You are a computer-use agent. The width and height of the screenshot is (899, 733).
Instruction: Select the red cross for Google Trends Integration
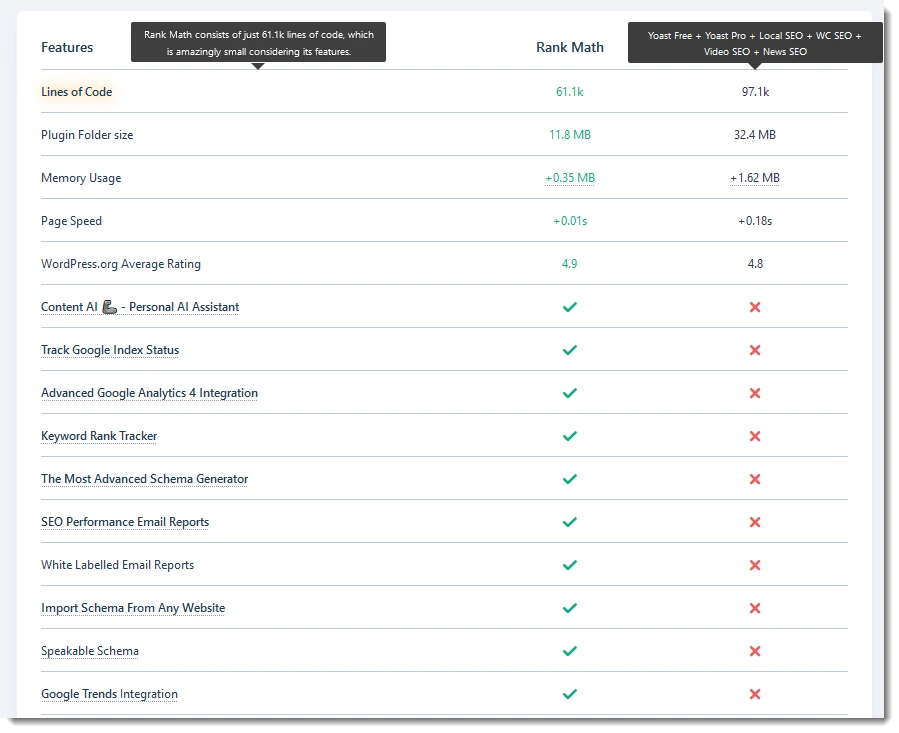click(755, 694)
